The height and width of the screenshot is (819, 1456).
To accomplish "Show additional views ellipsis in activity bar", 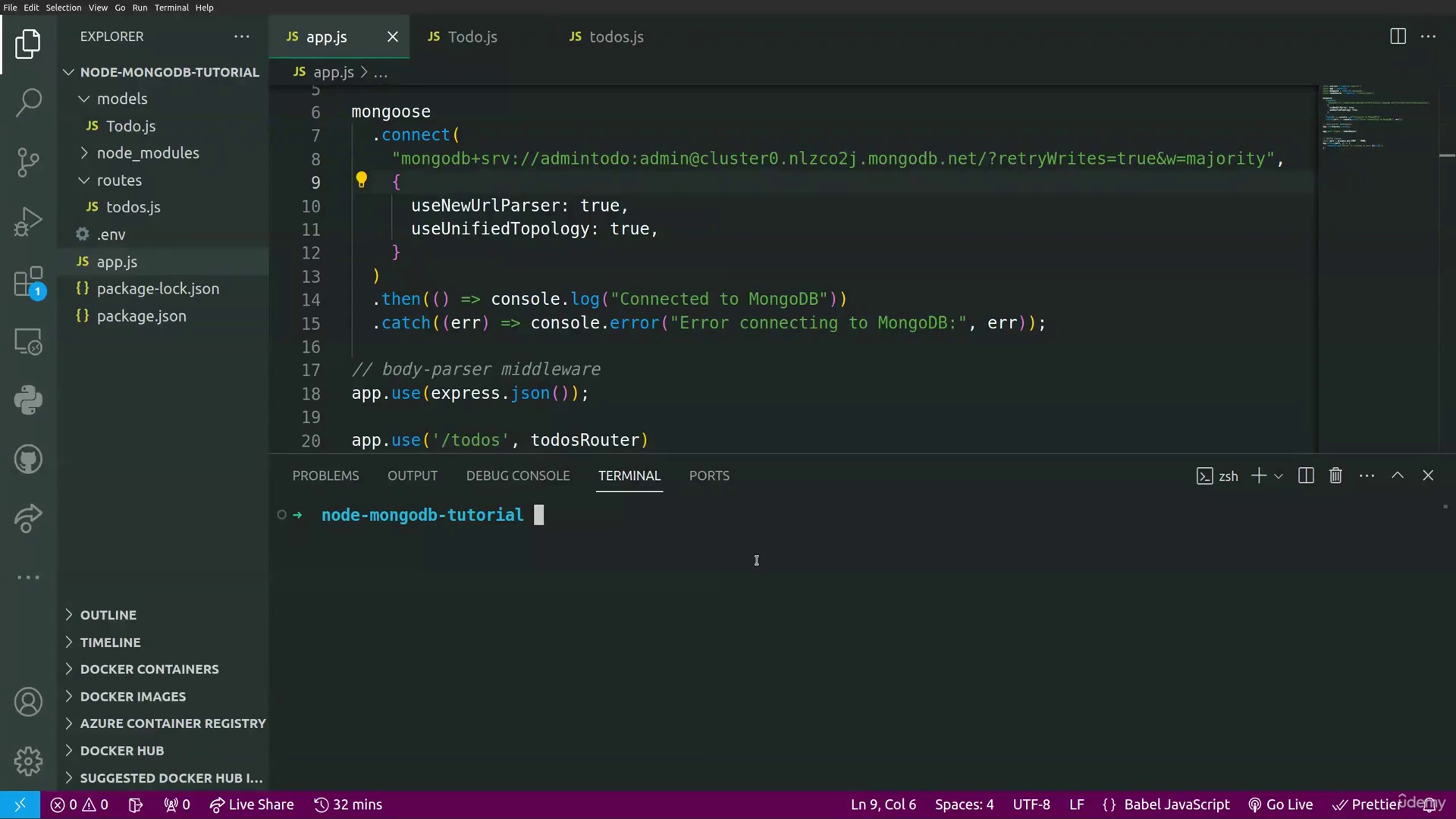I will [28, 578].
